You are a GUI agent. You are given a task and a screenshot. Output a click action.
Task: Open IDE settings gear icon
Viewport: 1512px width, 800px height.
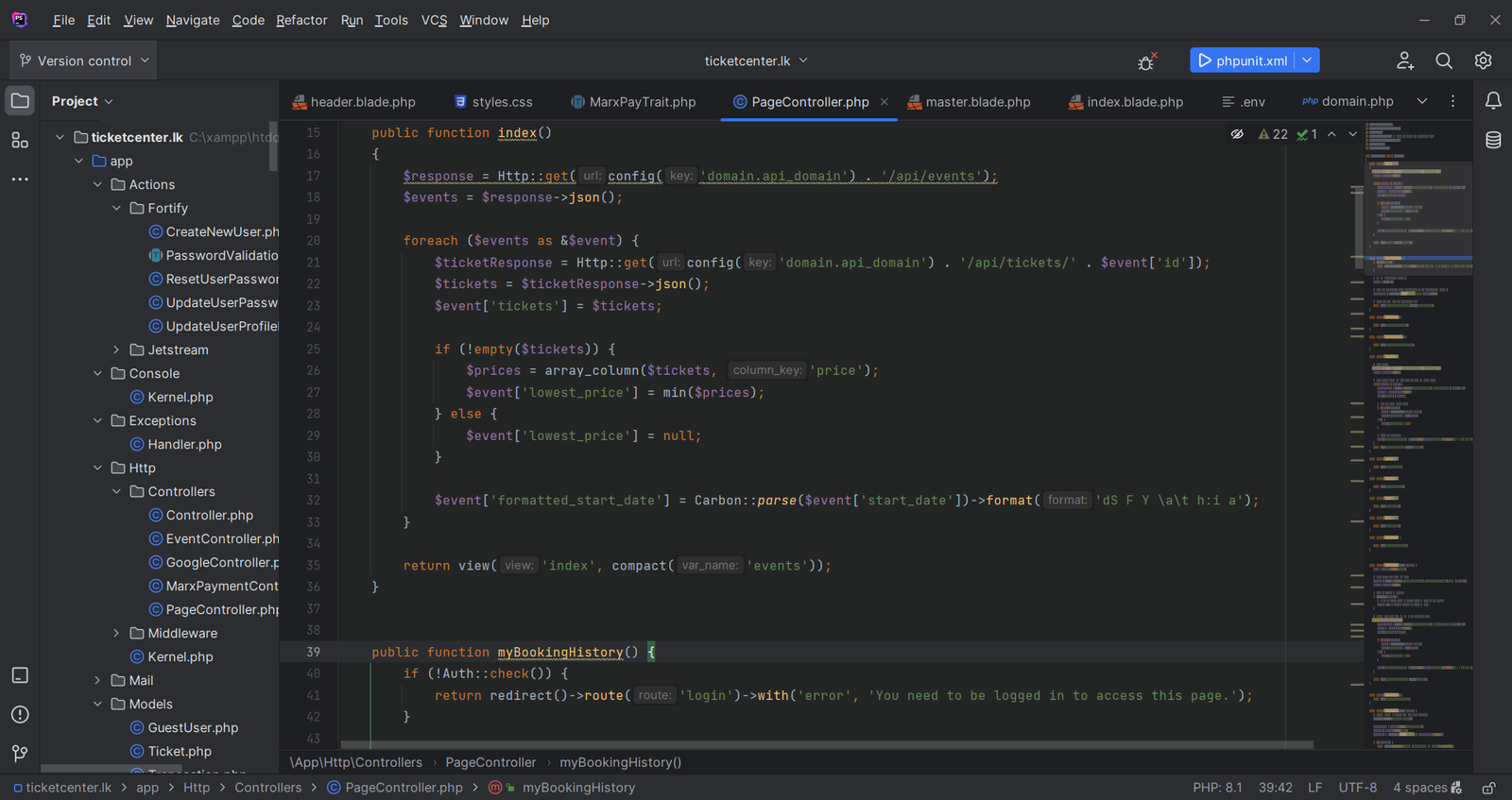(x=1484, y=60)
